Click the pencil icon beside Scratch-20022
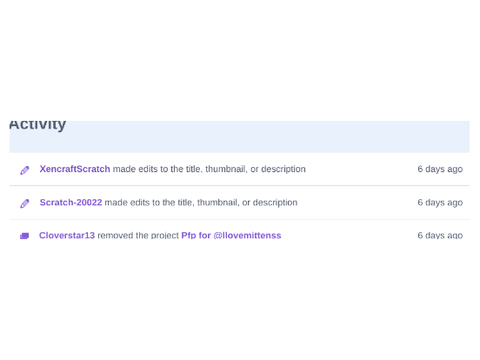 pyautogui.click(x=25, y=203)
